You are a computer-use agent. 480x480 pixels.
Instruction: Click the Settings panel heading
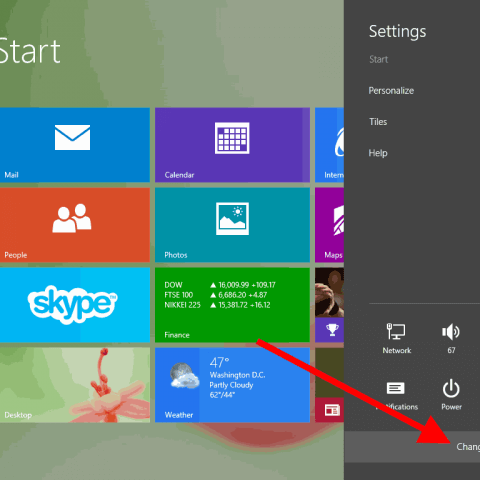pos(397,32)
